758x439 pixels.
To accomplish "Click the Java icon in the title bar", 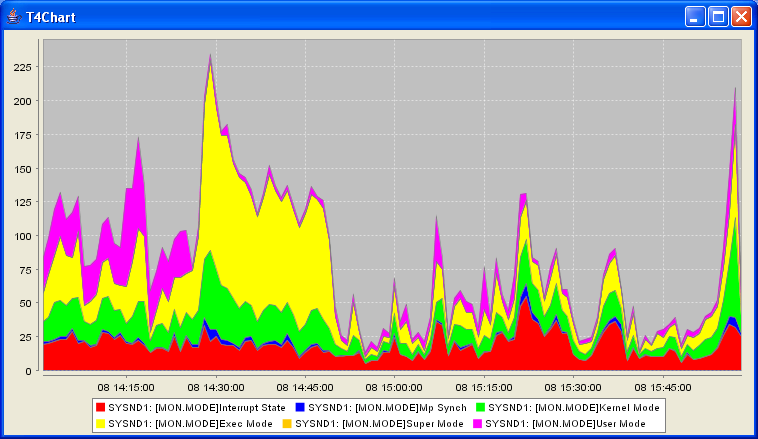I will tap(13, 17).
